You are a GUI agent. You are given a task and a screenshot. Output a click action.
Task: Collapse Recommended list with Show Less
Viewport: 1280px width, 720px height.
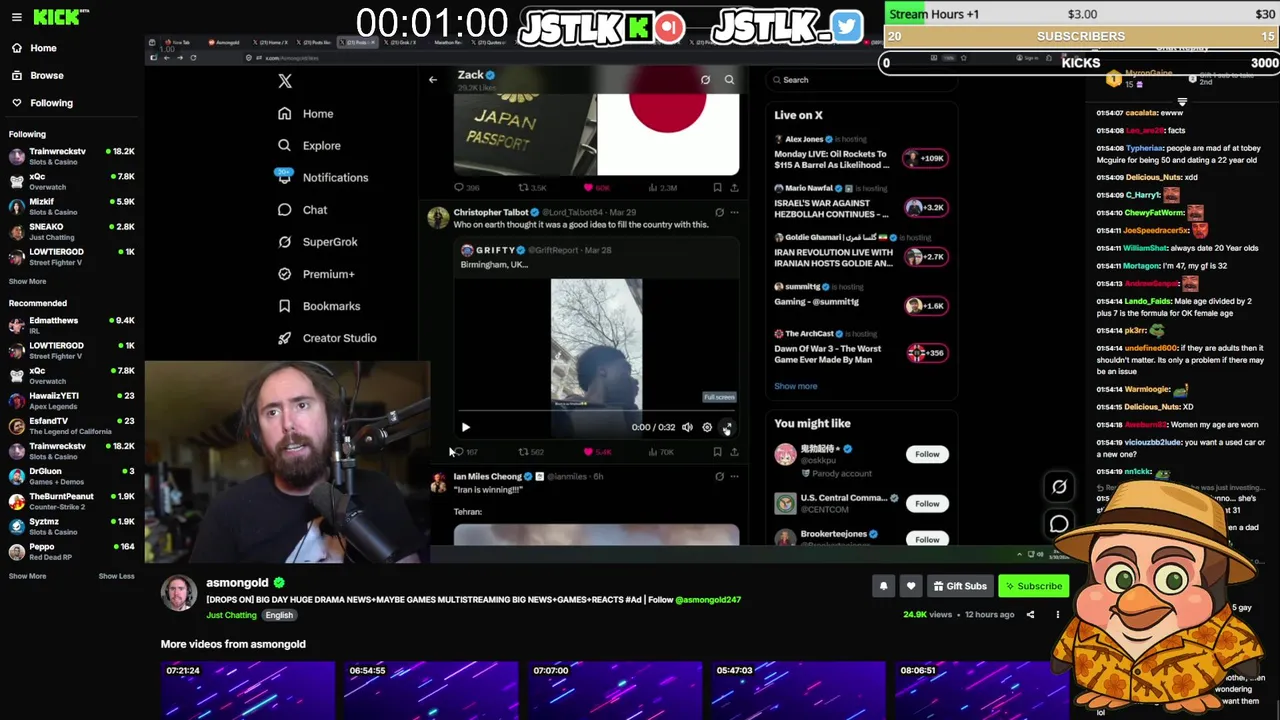[x=116, y=576]
